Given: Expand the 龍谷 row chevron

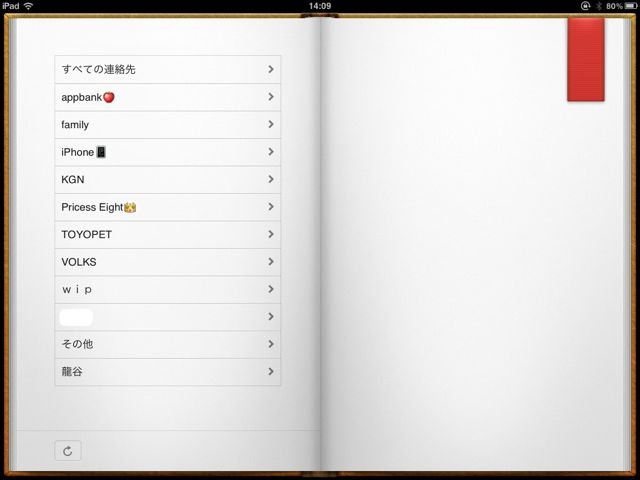Looking at the screenshot, I should (x=271, y=371).
